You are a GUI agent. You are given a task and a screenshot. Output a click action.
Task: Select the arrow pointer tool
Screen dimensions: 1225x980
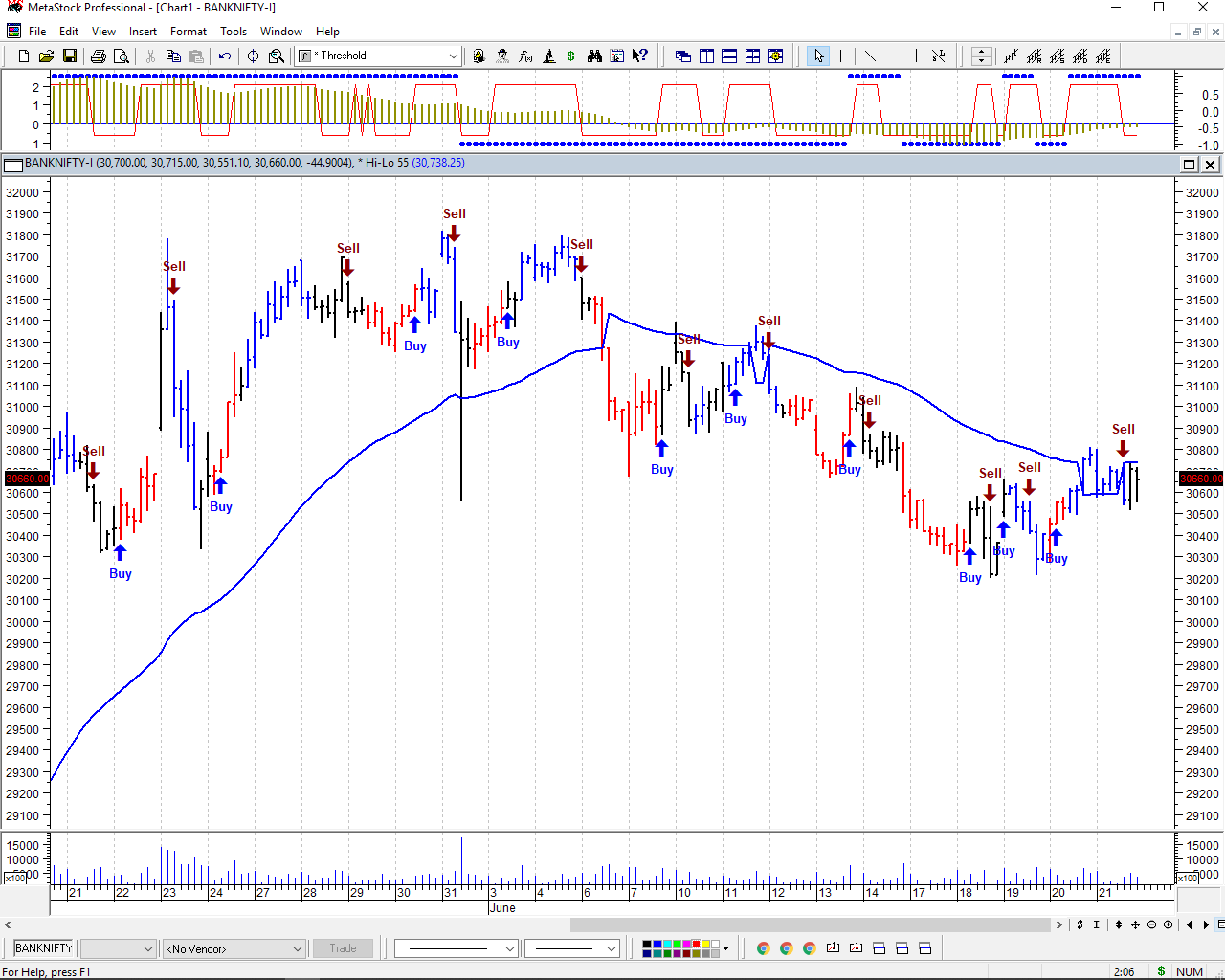pos(818,56)
